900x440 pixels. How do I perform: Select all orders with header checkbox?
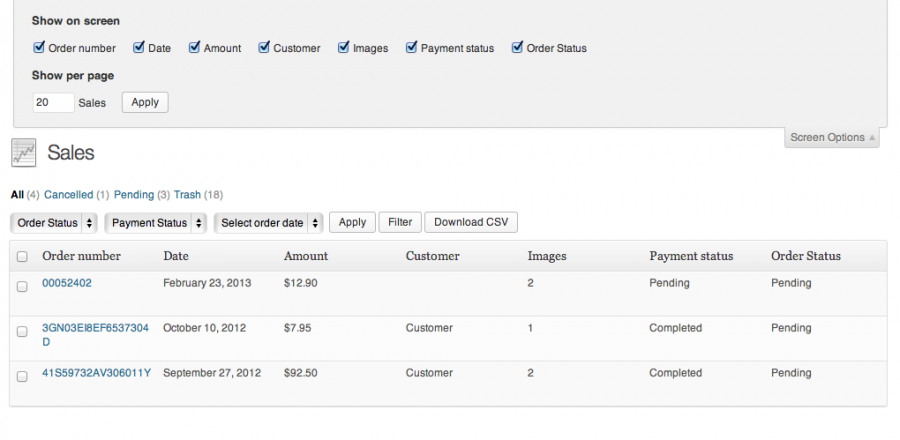[22, 257]
